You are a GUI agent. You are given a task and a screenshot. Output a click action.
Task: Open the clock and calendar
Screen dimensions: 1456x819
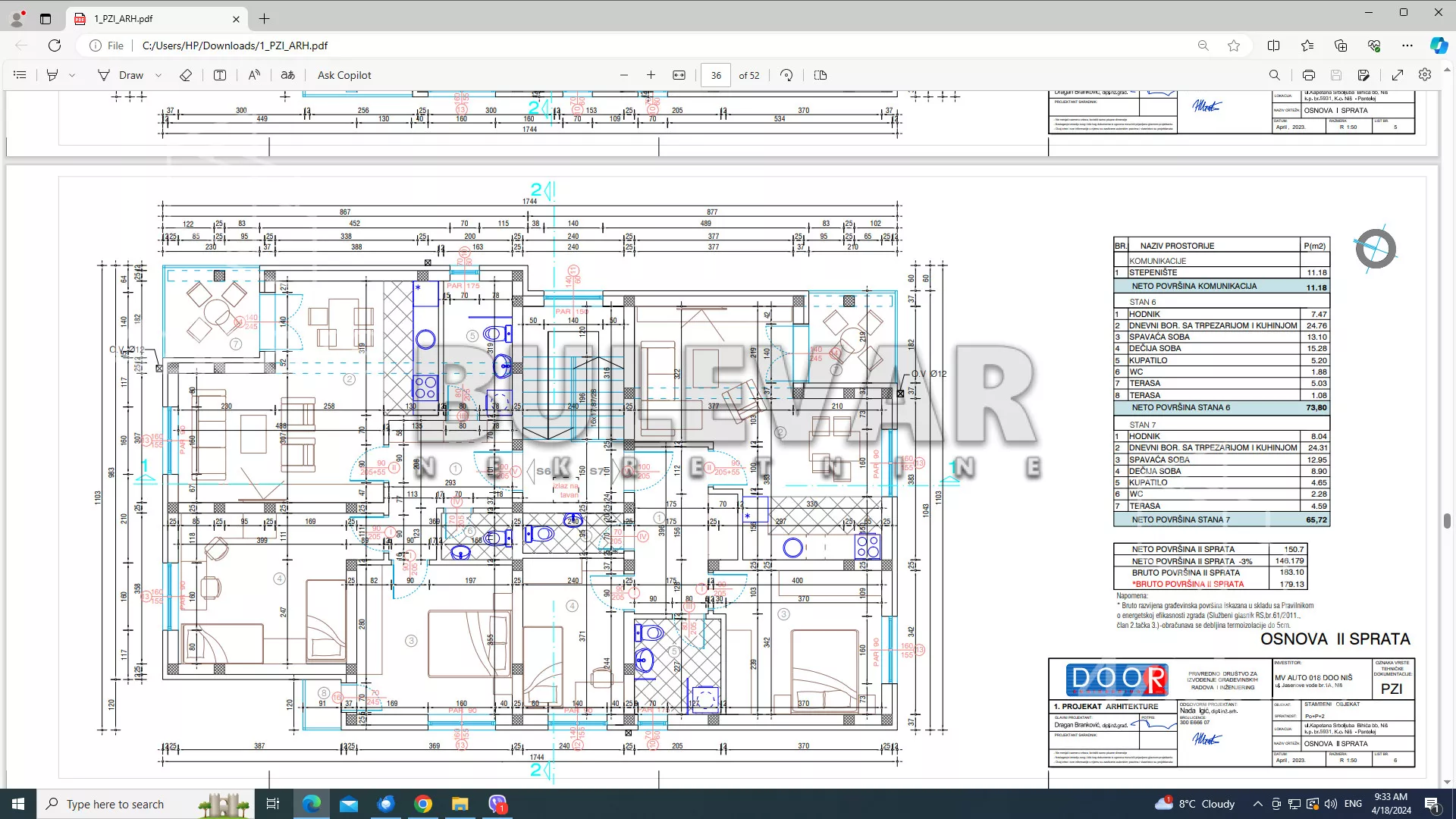[1391, 804]
